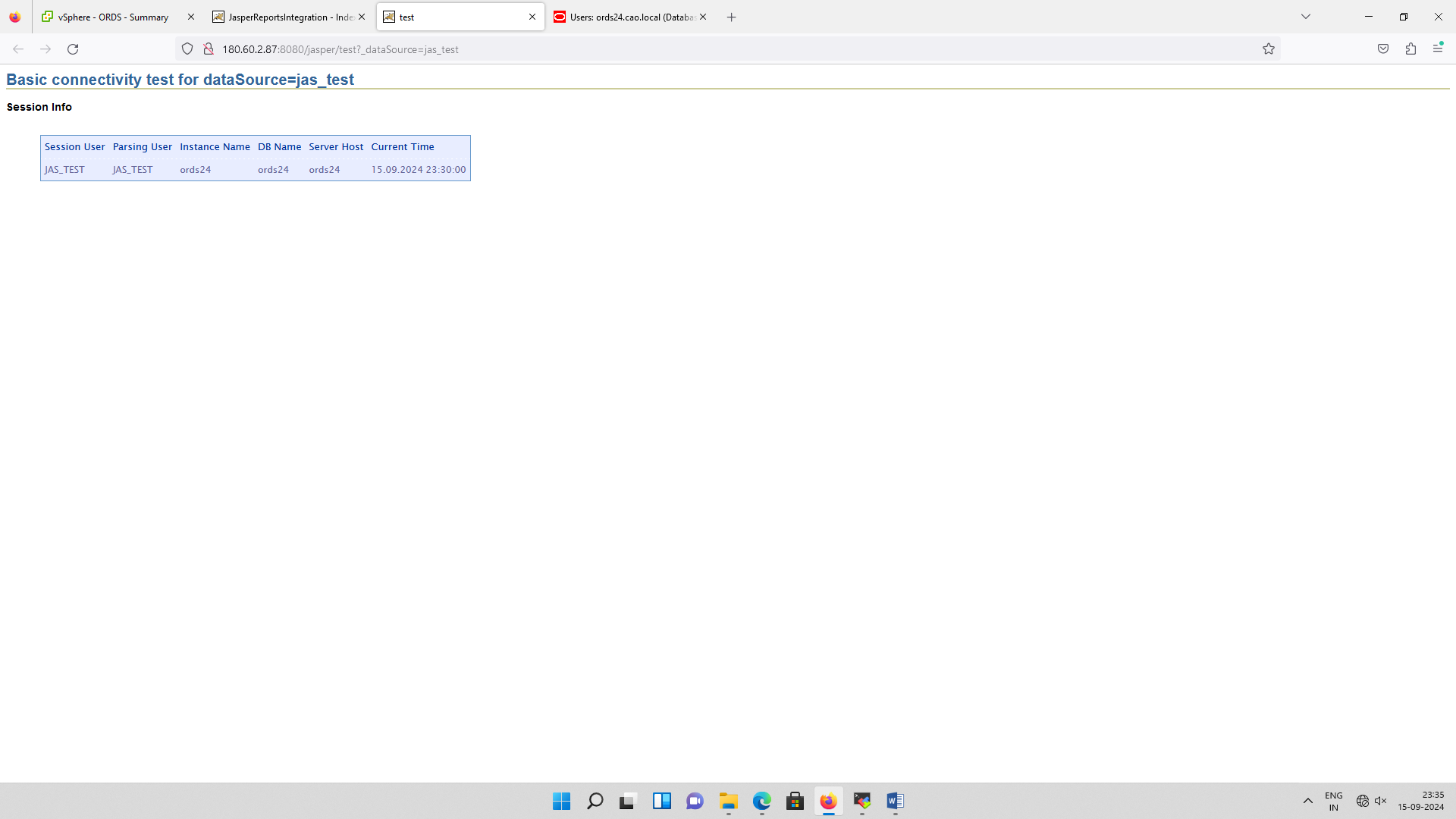The width and height of the screenshot is (1456, 819).
Task: Show hidden system tray icons chevron
Action: (1308, 801)
